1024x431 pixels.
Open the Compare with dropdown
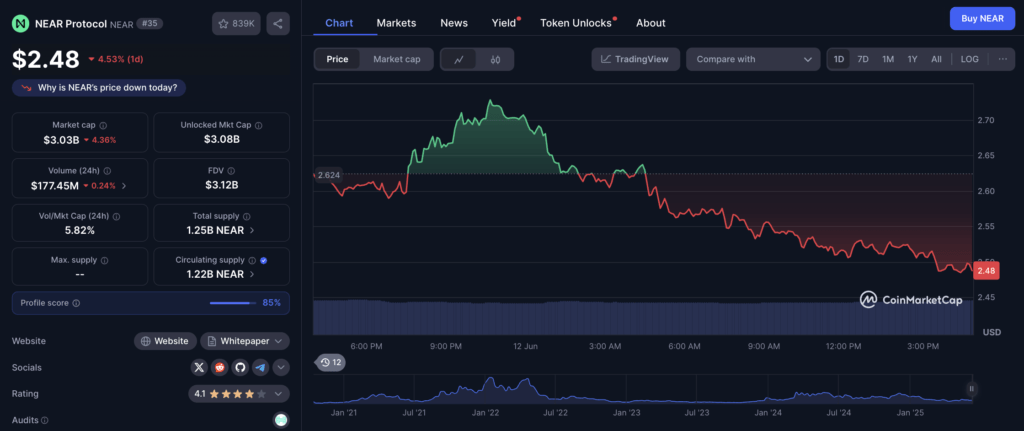753,59
